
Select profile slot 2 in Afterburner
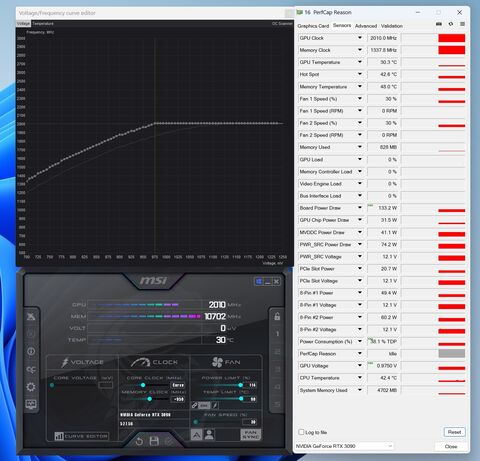click(277, 351)
